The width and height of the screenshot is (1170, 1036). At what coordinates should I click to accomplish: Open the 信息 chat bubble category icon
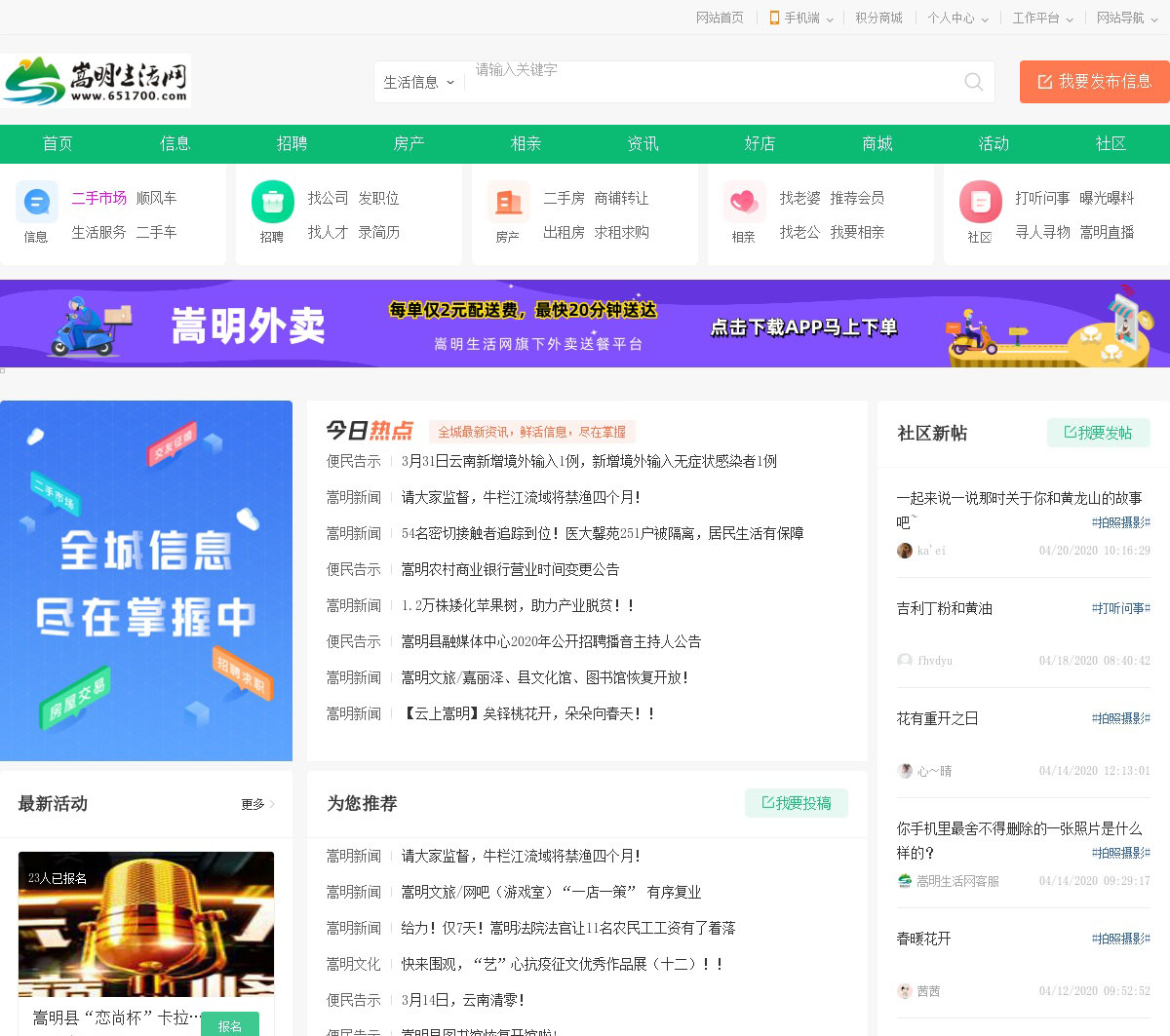pos(37,203)
